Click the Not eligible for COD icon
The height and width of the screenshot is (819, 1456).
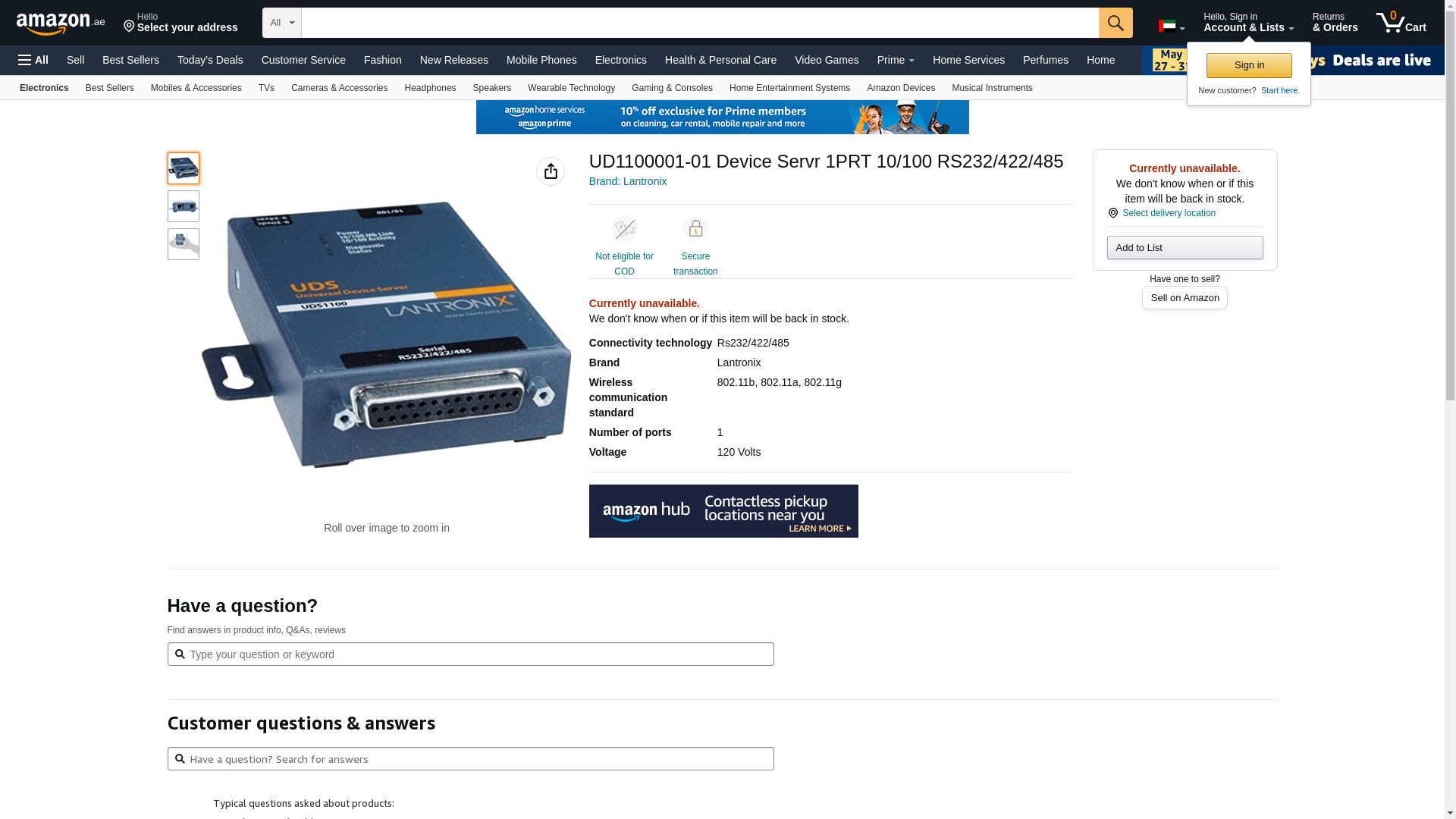coord(624,229)
